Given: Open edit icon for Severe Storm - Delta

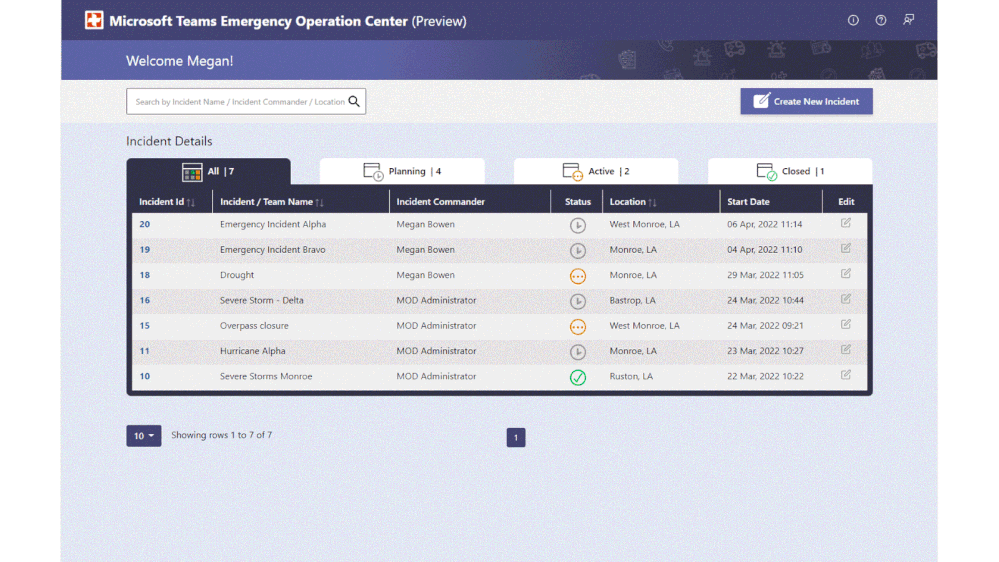Looking at the screenshot, I should 845,299.
